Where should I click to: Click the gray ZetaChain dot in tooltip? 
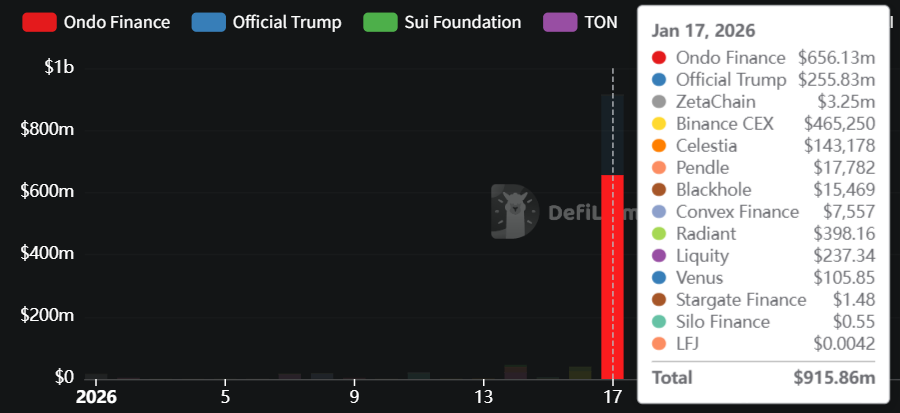658,102
